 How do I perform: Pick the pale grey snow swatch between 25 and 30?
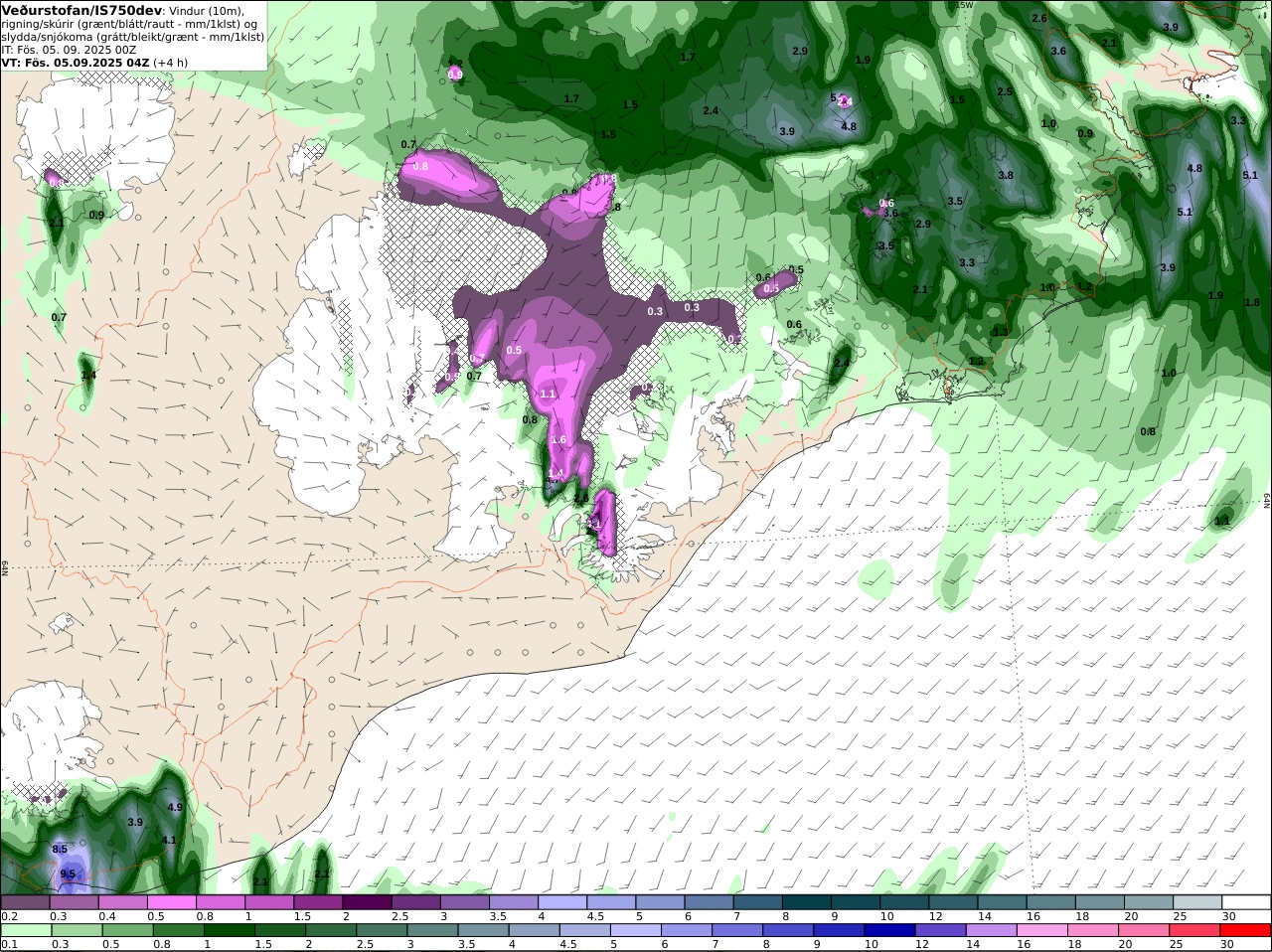(x=1198, y=902)
